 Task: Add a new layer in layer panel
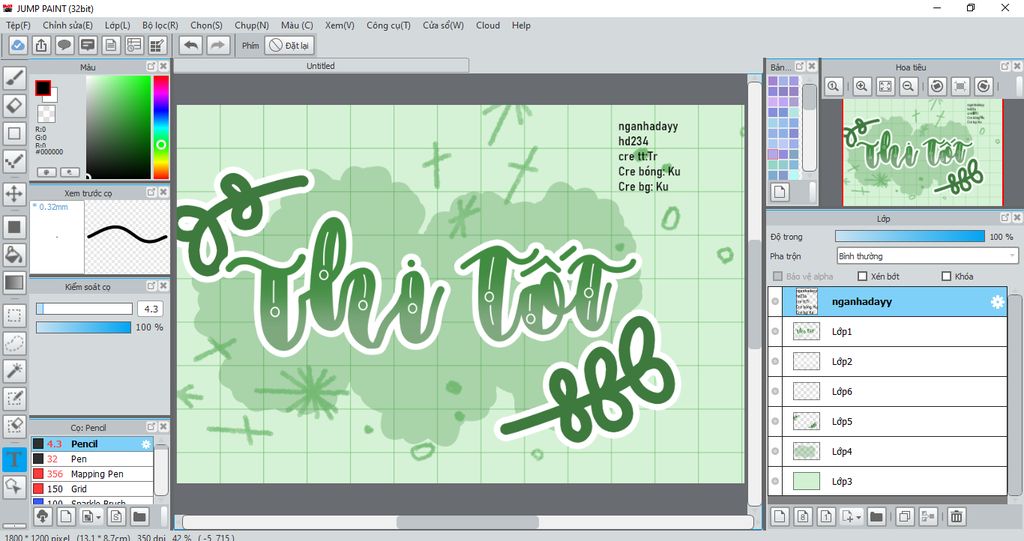(780, 517)
